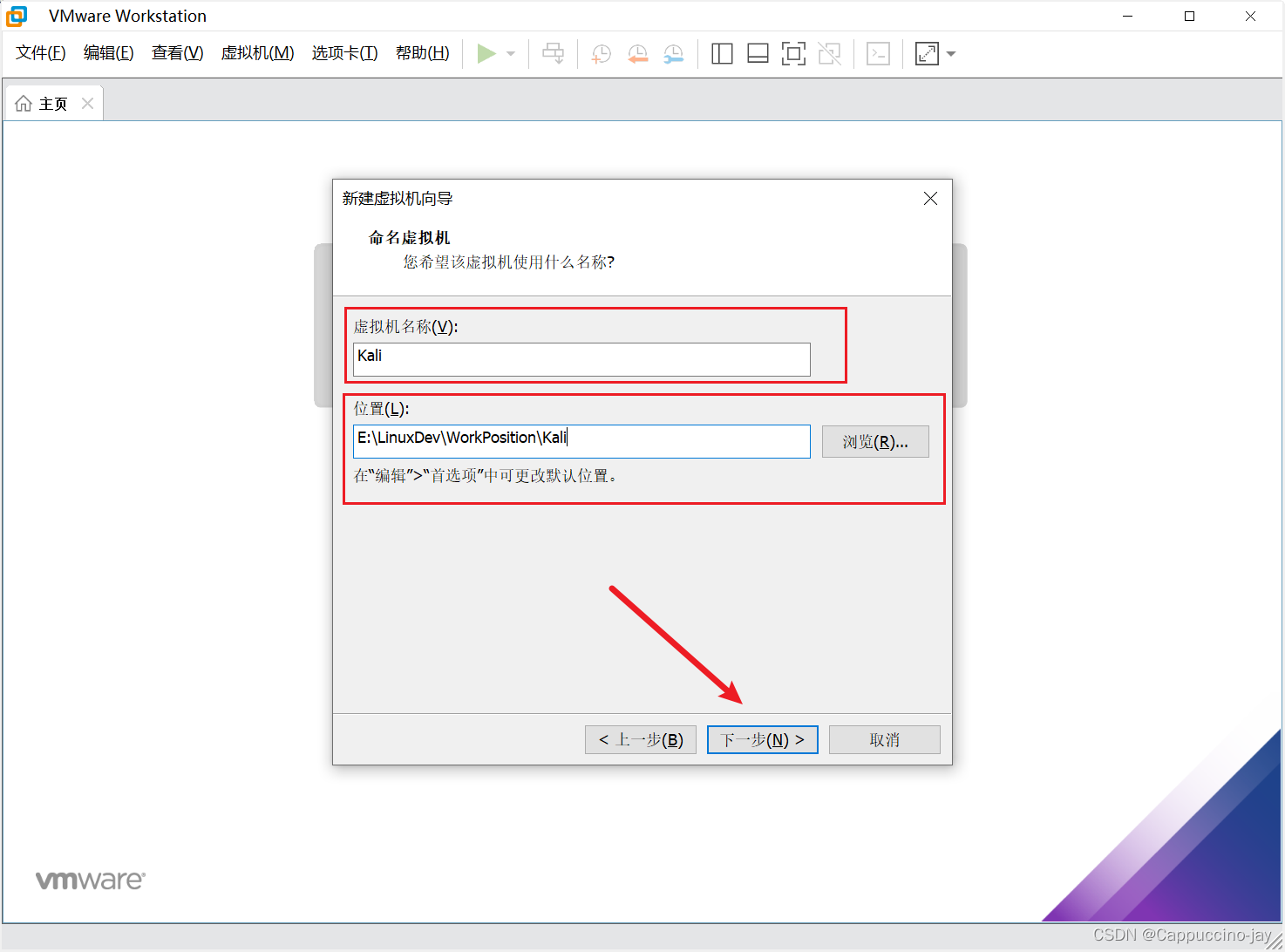Open the 帮助(H) menu

coord(423,53)
